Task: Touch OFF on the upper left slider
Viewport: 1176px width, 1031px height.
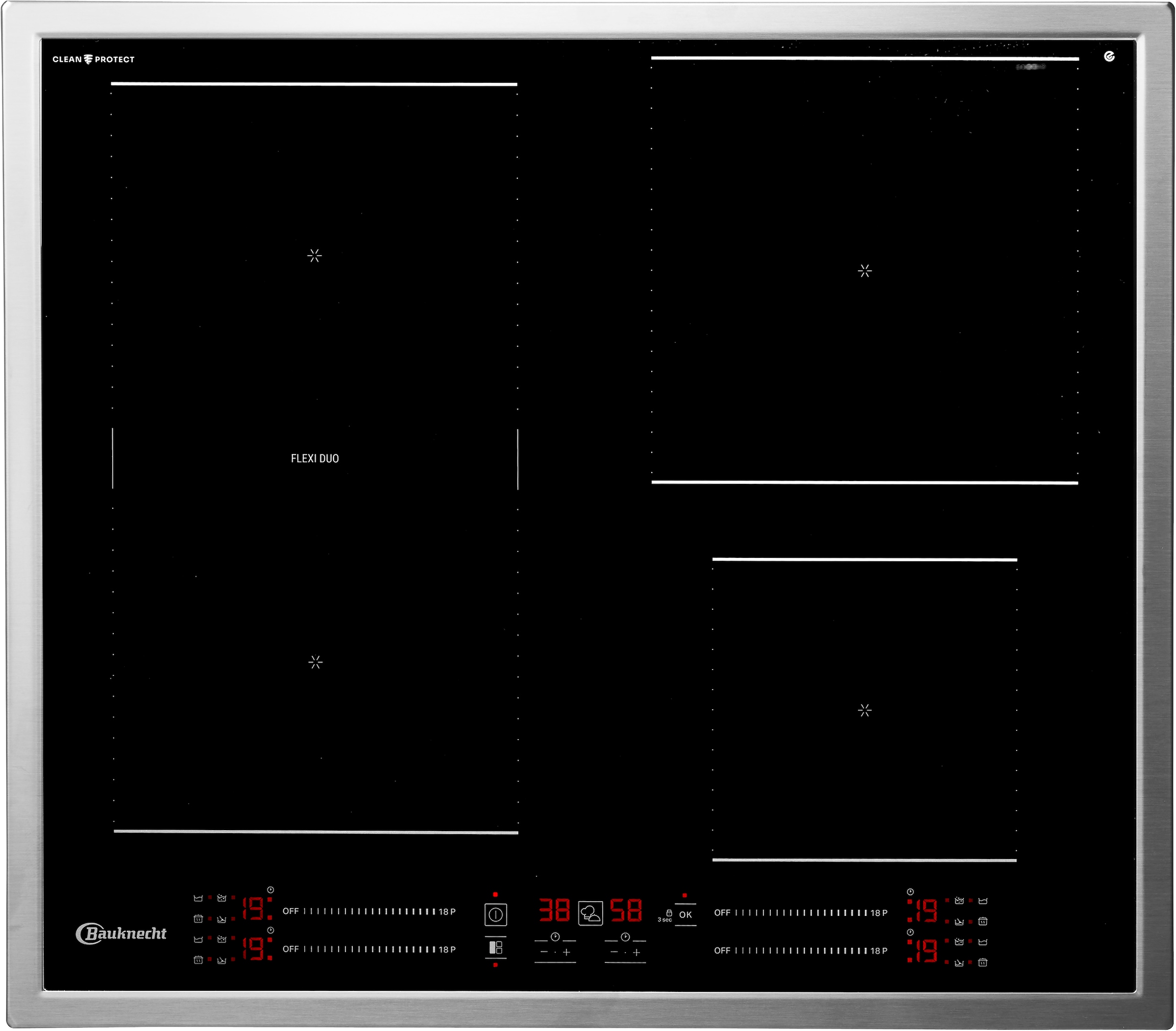Action: click(291, 911)
